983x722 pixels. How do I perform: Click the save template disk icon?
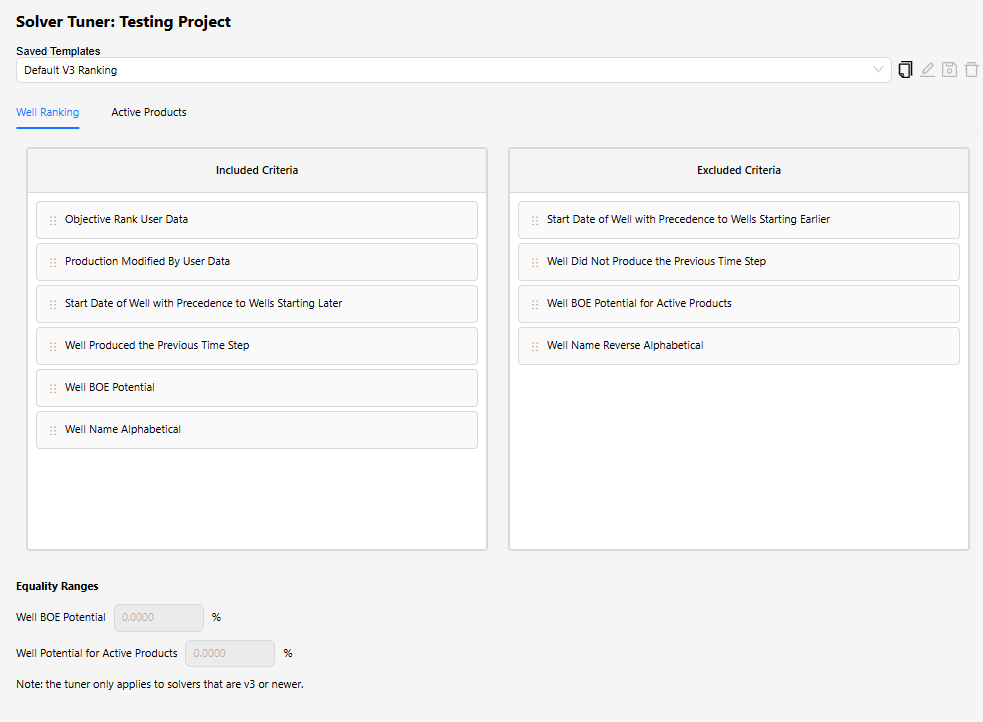(949, 70)
